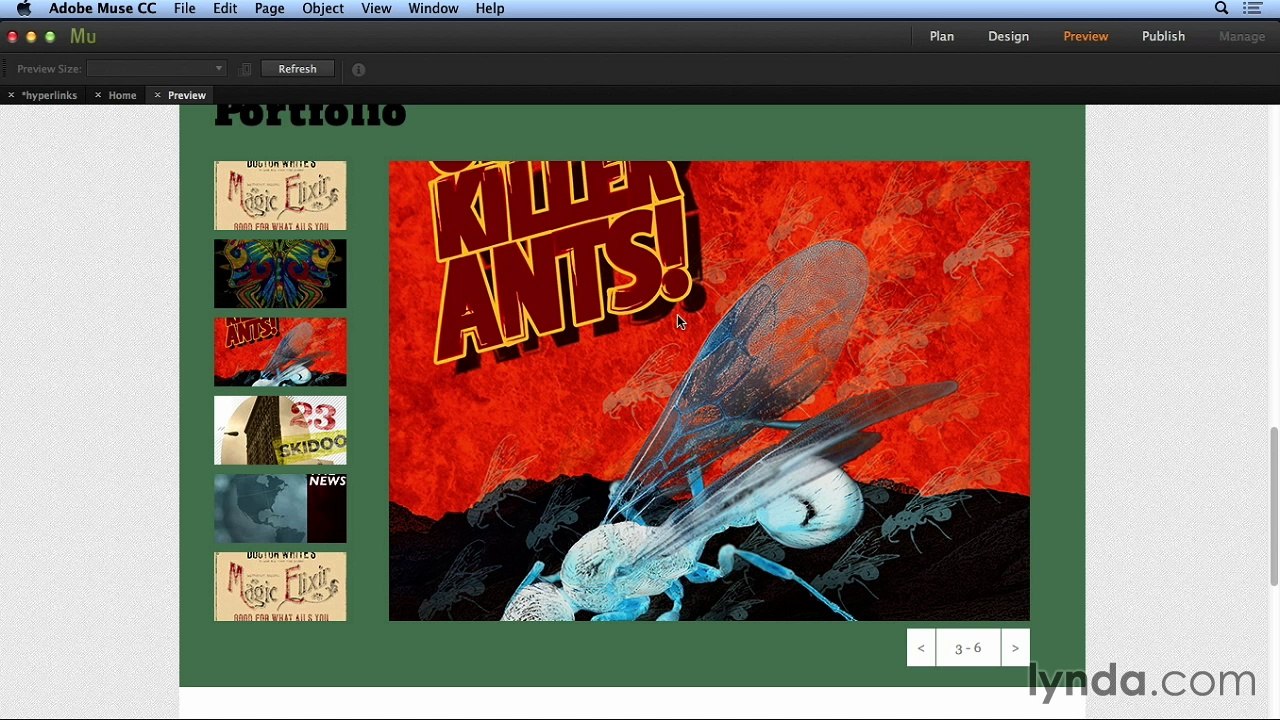Select the News globe thumbnail
The image size is (1280, 720).
point(280,508)
